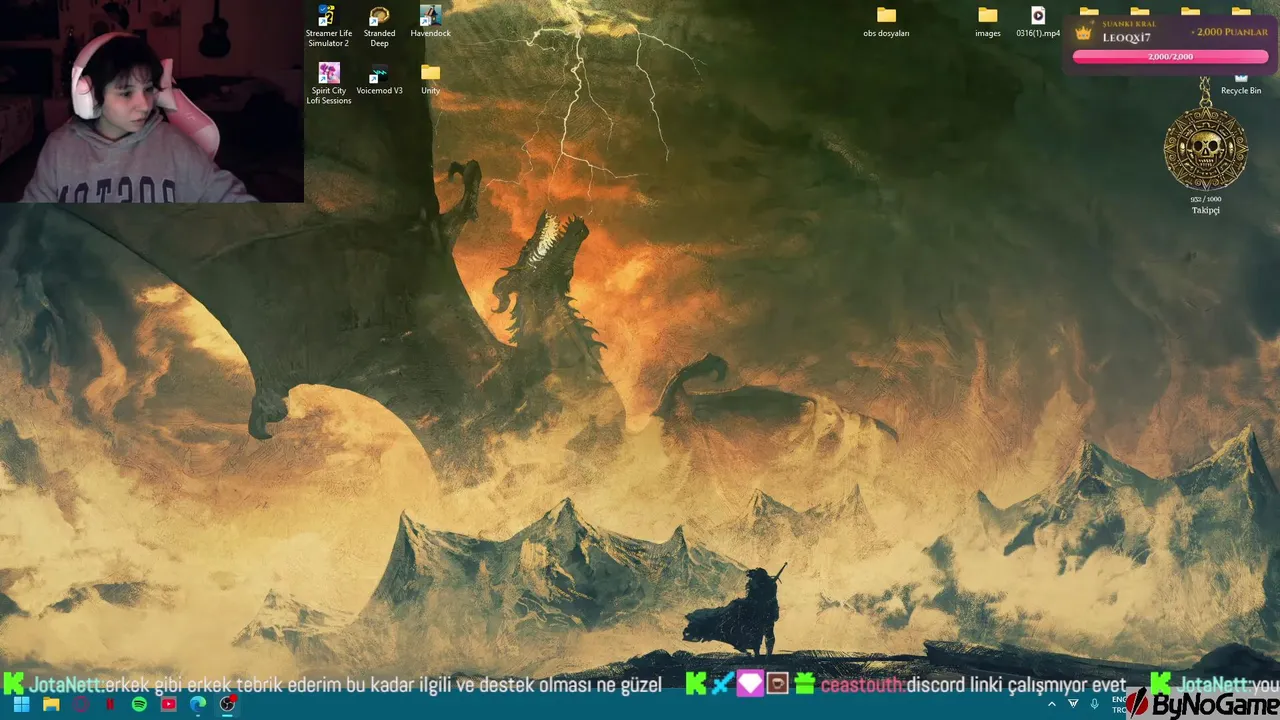Open Spotify from the taskbar
1280x720 pixels.
coord(139,704)
